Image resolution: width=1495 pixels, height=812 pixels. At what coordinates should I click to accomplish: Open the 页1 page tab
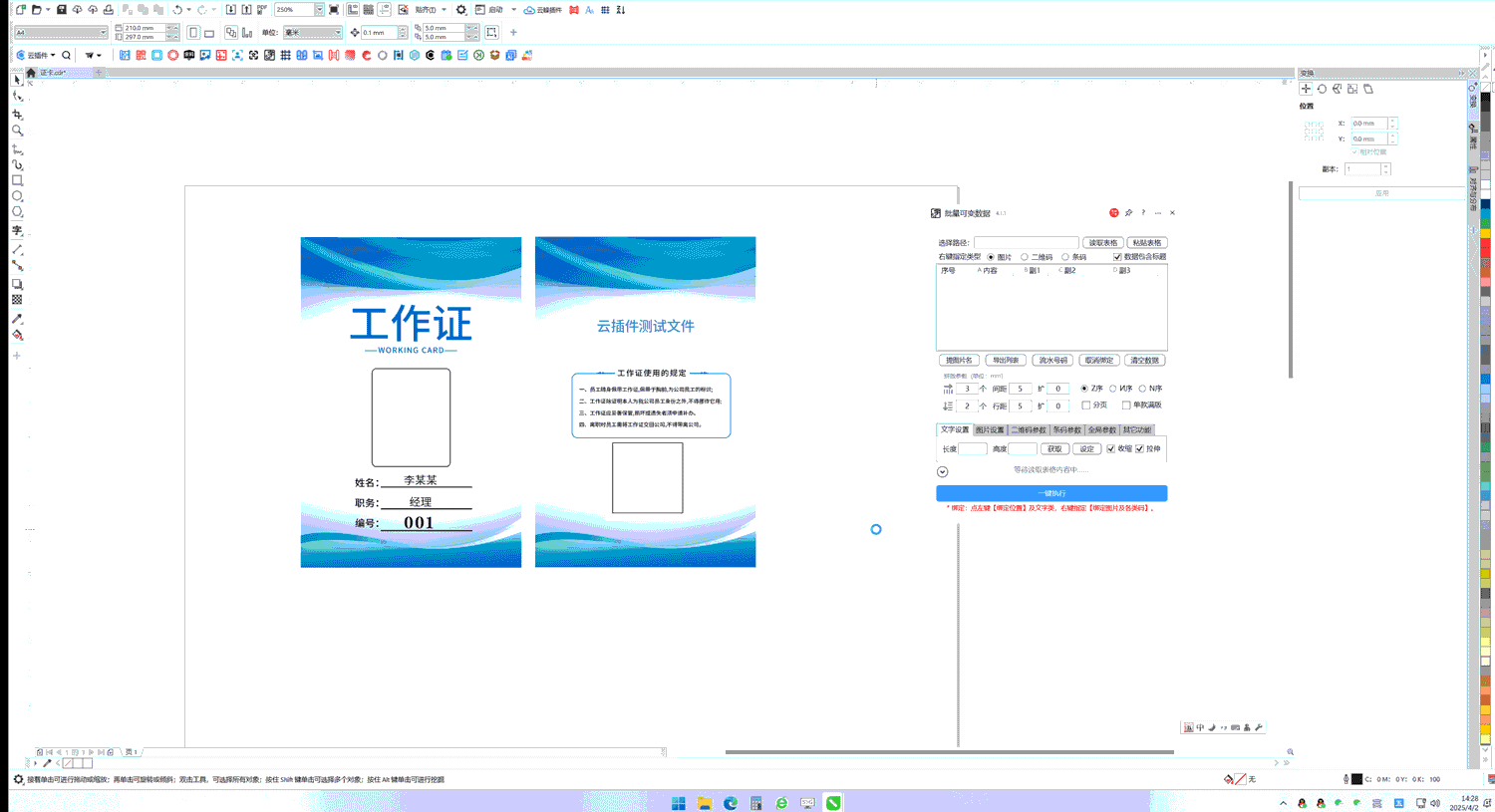[x=131, y=752]
